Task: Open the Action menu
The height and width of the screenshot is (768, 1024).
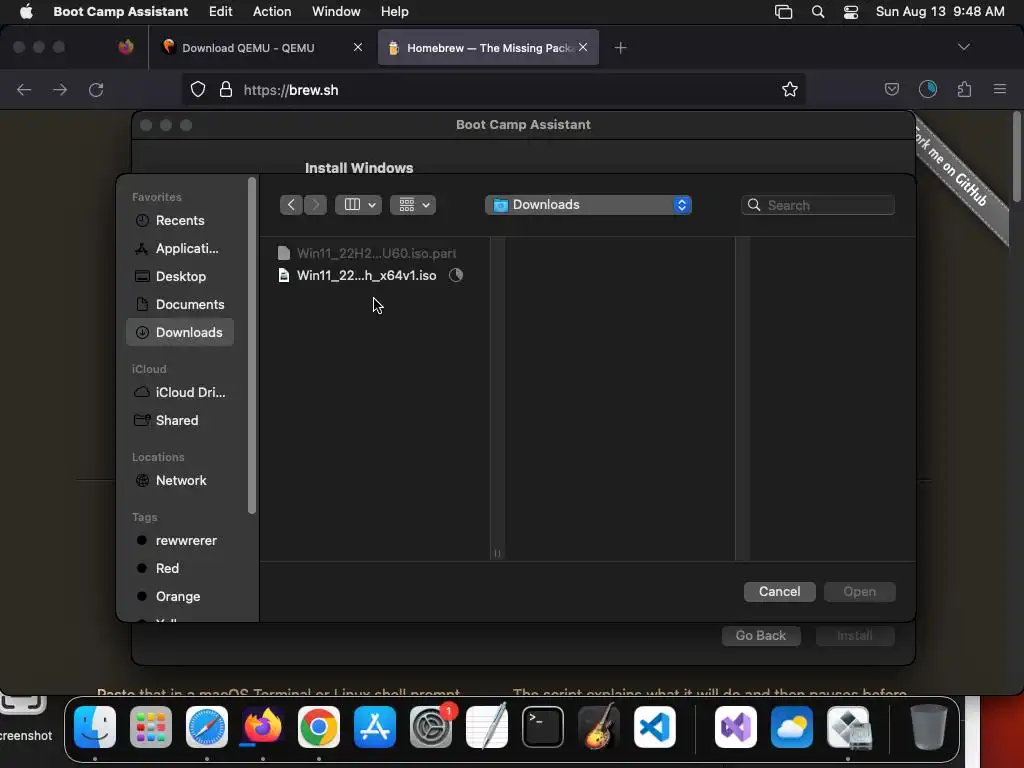Action: pyautogui.click(x=272, y=12)
